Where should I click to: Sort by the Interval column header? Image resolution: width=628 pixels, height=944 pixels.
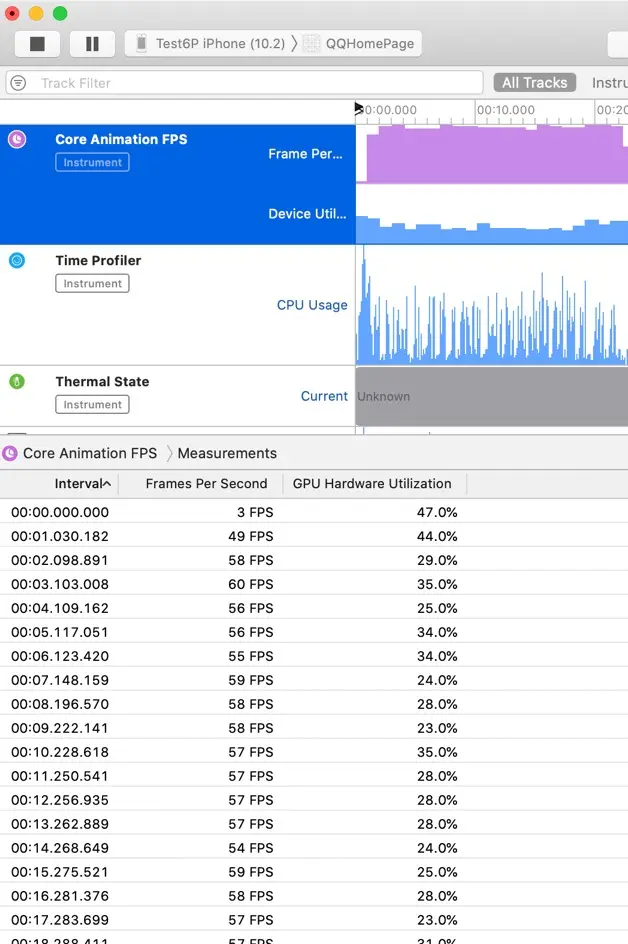pos(82,483)
